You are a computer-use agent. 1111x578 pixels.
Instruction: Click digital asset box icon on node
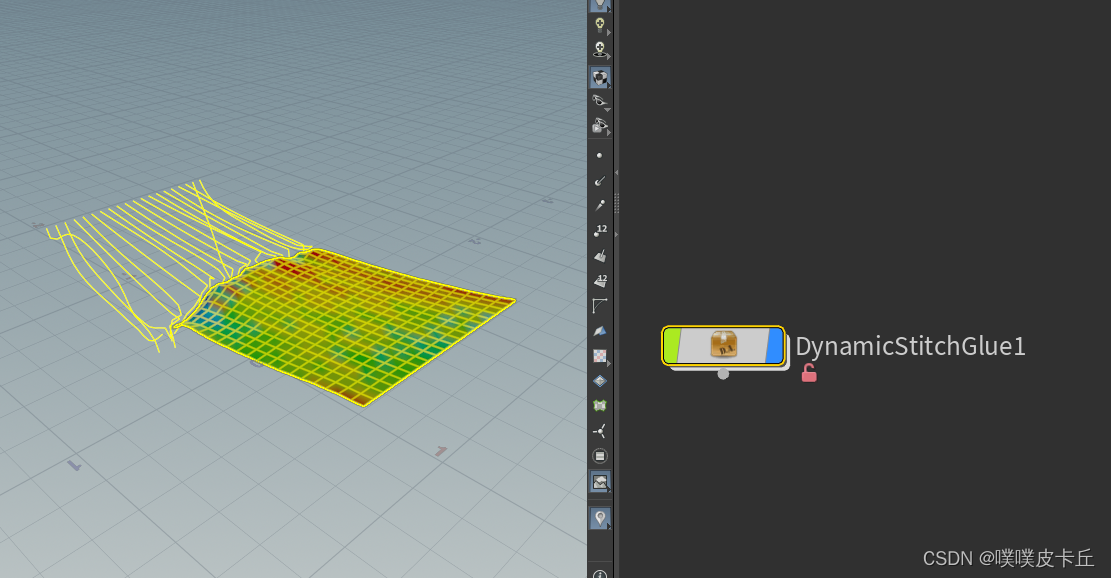tap(723, 344)
